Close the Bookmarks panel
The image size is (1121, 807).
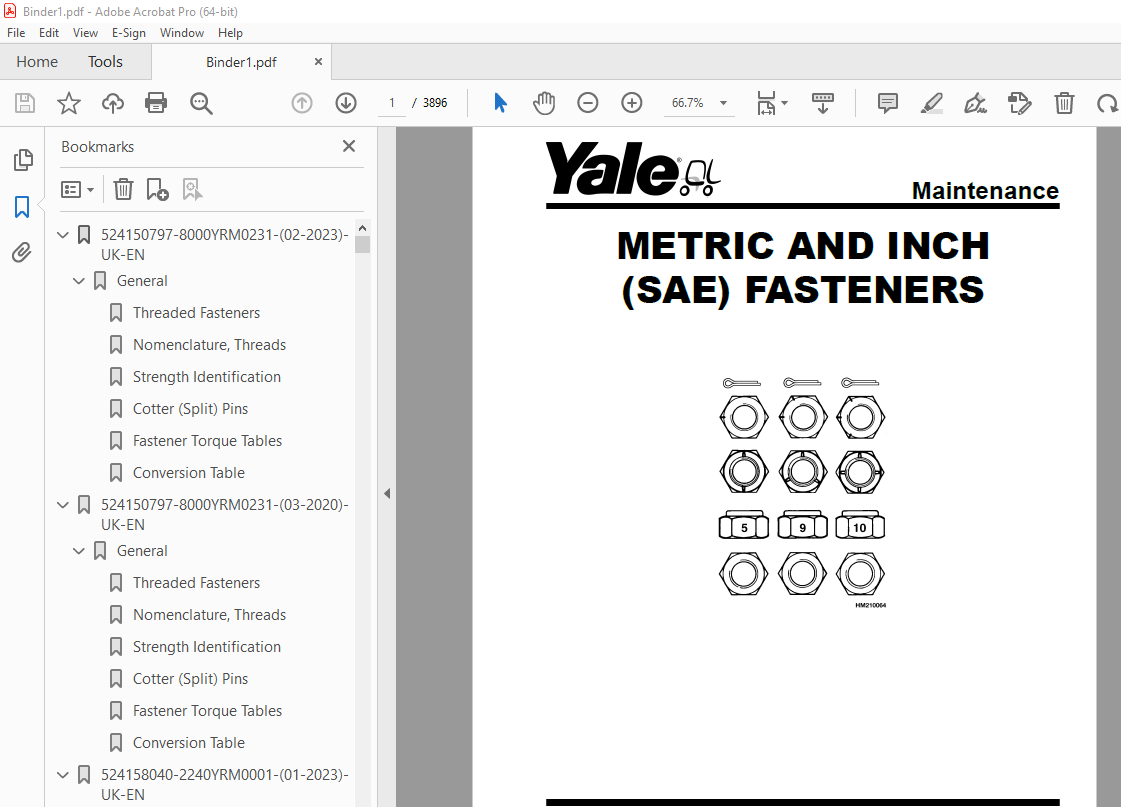pos(349,146)
